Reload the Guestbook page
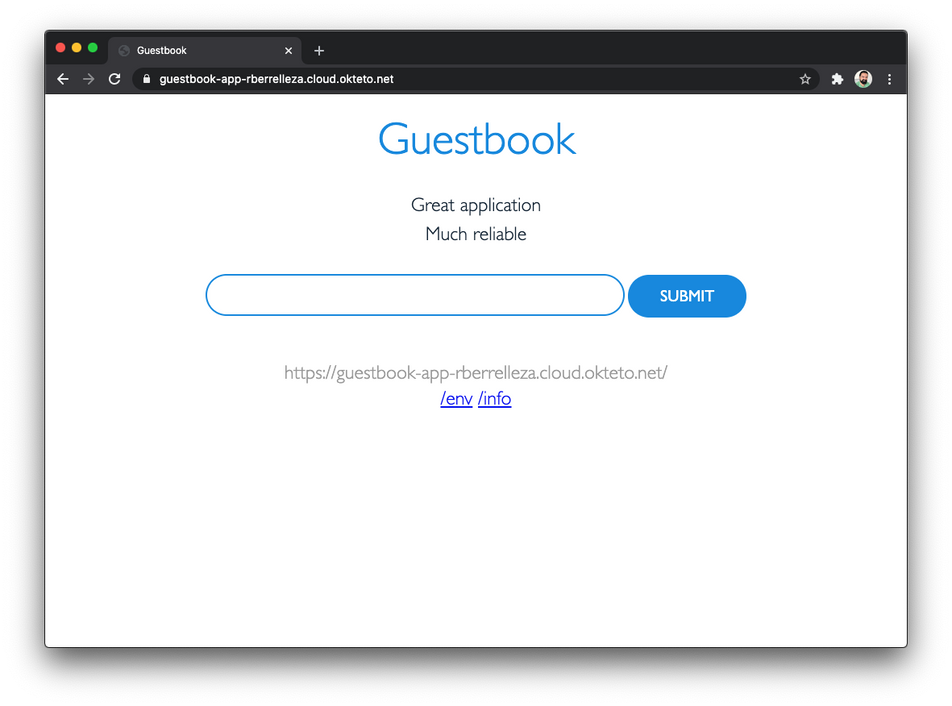This screenshot has width=952, height=706. (114, 78)
